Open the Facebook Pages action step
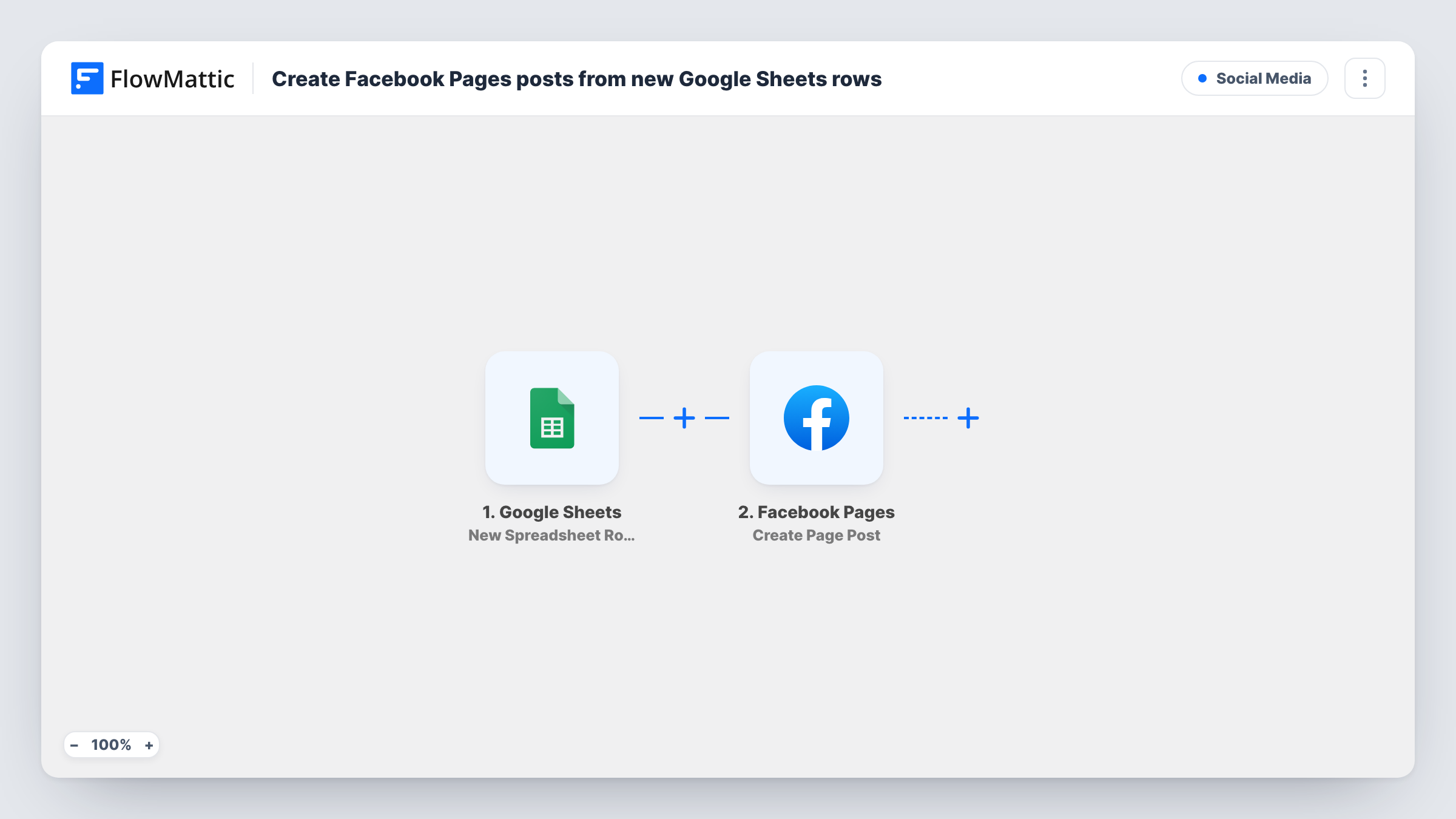The width and height of the screenshot is (1456, 819). pos(817,418)
